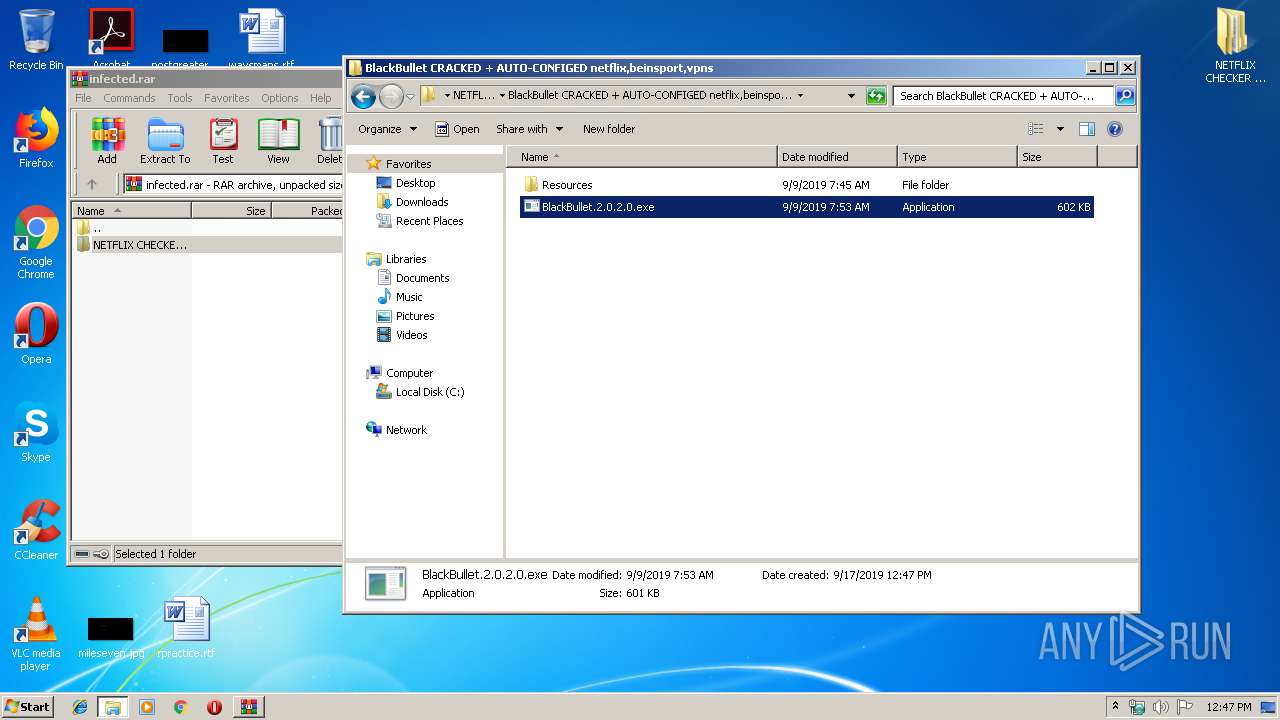This screenshot has height=720, width=1280.
Task: Click the Start button
Action: pos(28,707)
